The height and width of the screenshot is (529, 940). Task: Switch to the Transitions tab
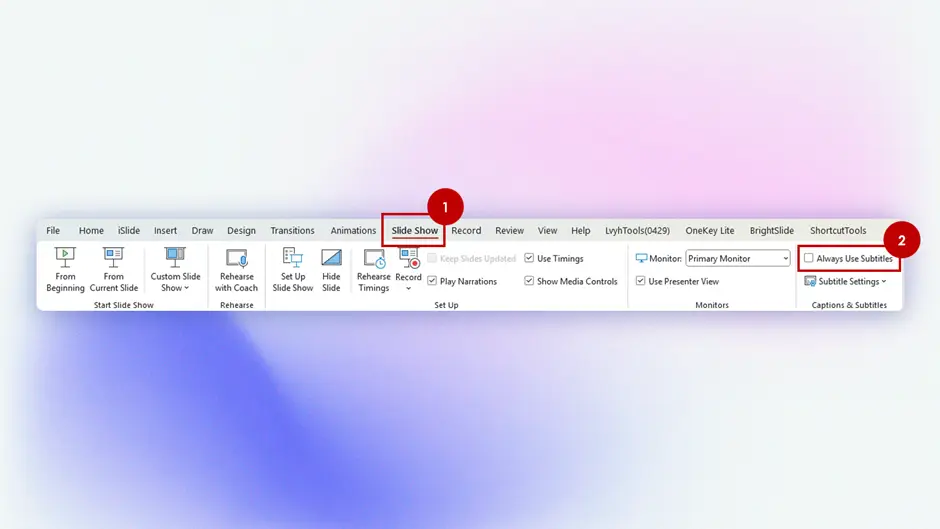tap(293, 230)
